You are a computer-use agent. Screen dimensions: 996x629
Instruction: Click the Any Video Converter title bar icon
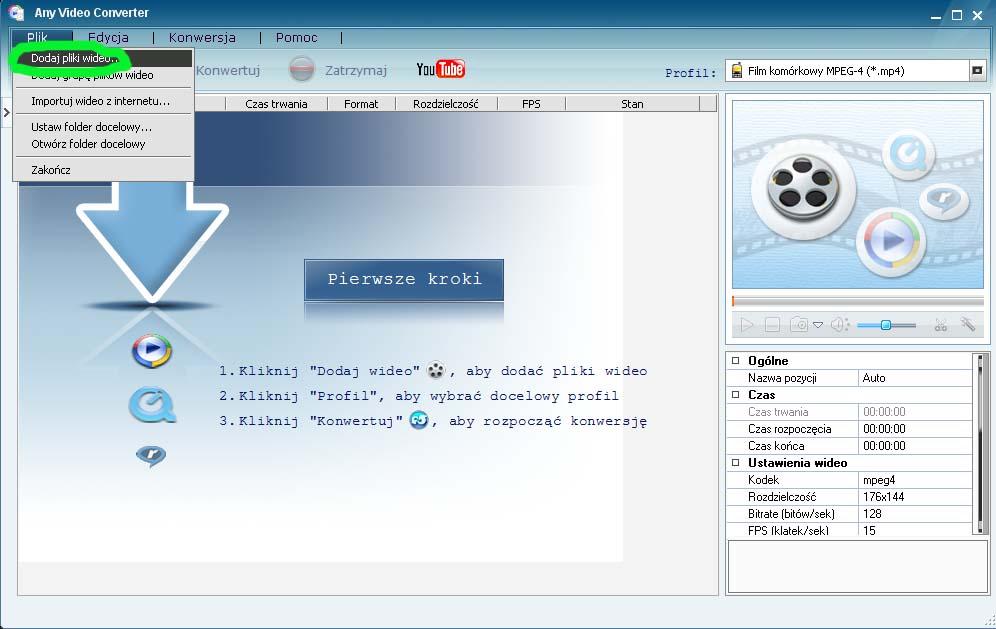(16, 13)
